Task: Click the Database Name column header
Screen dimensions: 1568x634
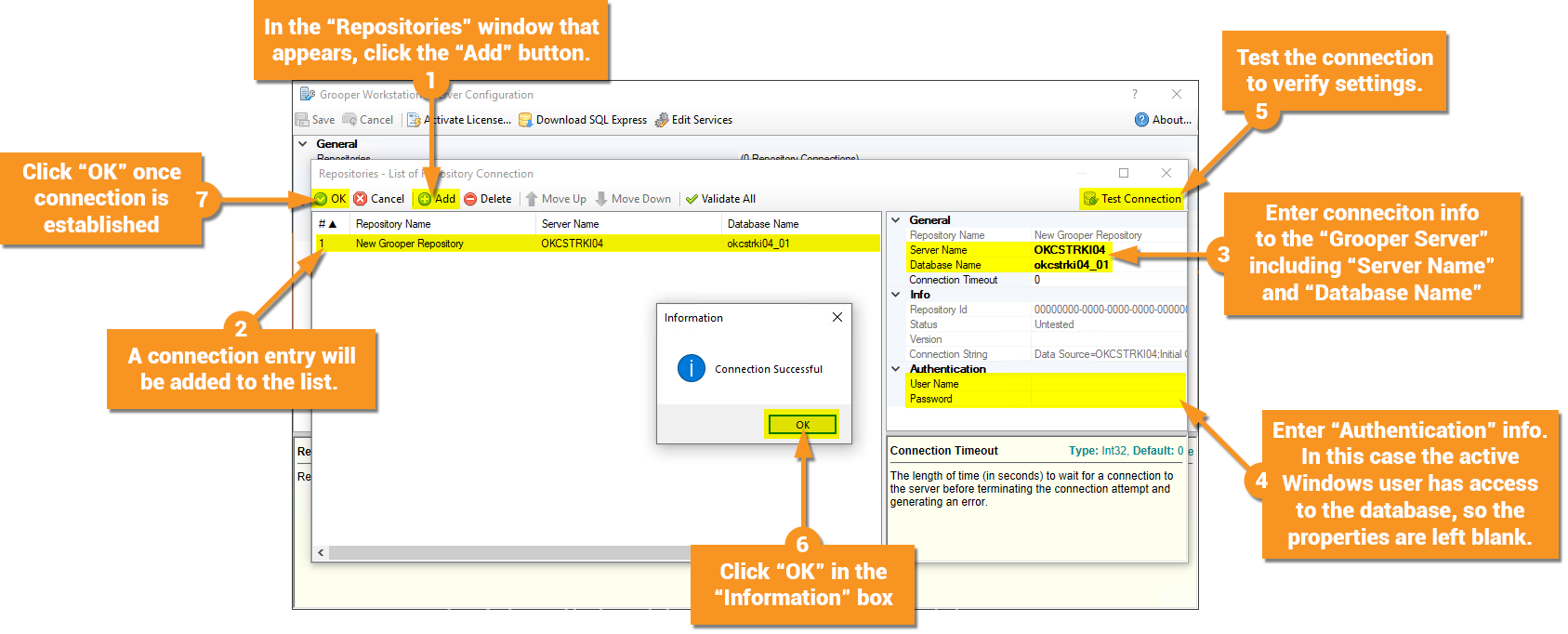Action: (x=801, y=224)
